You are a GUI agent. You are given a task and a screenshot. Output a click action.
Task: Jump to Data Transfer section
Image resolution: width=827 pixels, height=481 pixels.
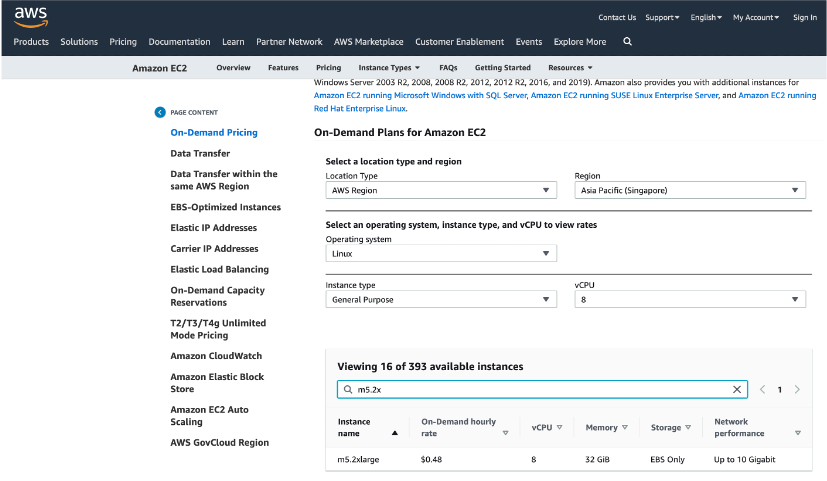pos(200,153)
